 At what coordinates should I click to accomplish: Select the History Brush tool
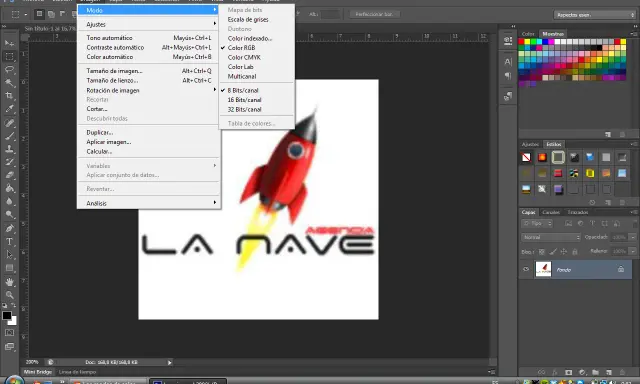pyautogui.click(x=9, y=162)
